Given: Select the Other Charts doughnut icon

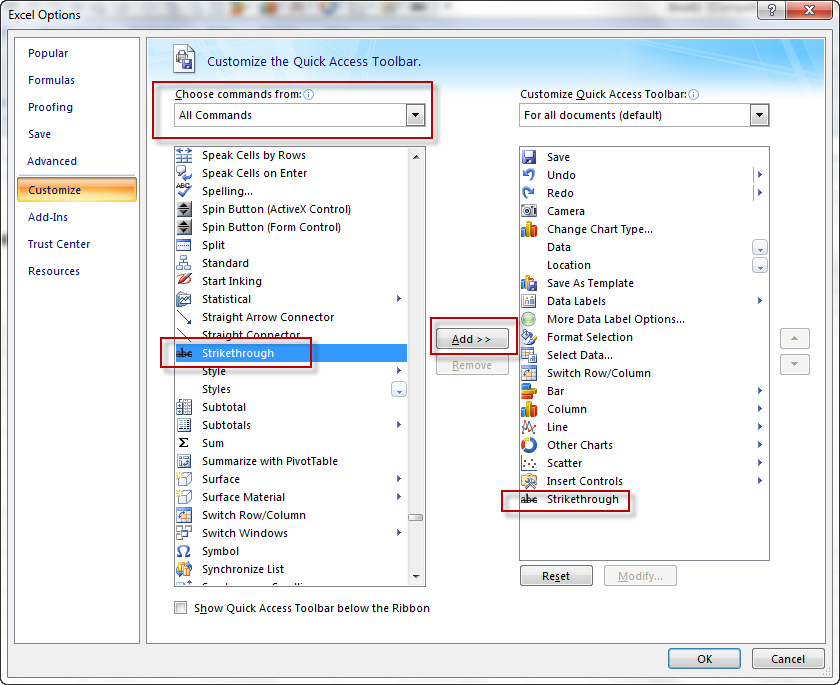Looking at the screenshot, I should (529, 445).
